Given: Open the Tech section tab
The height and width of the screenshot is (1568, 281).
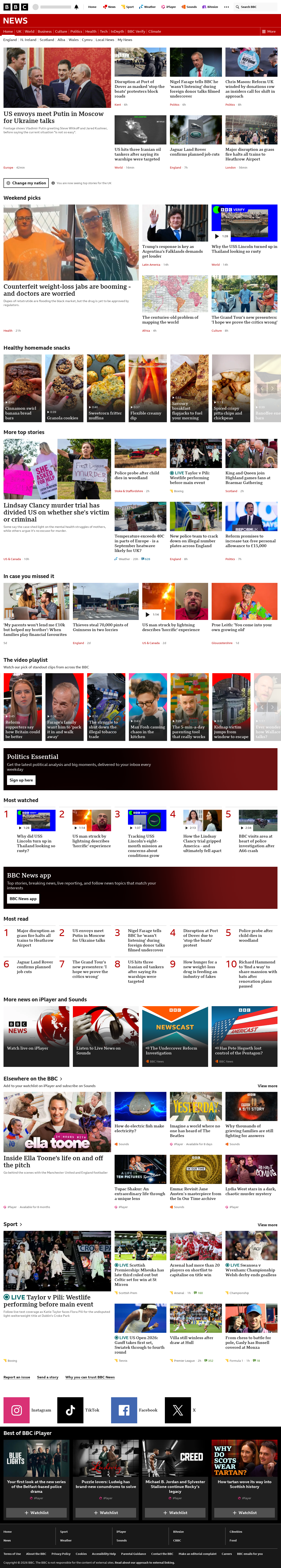Looking at the screenshot, I should (104, 31).
